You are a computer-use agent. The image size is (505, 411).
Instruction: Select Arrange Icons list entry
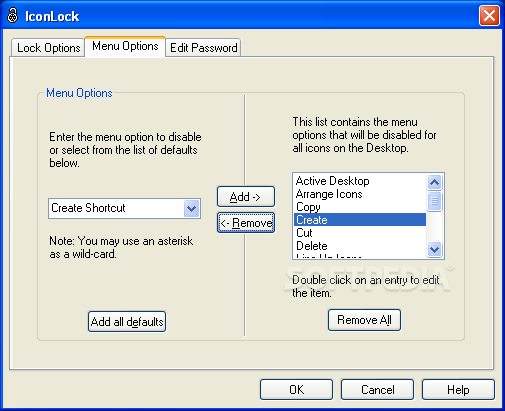(x=360, y=194)
